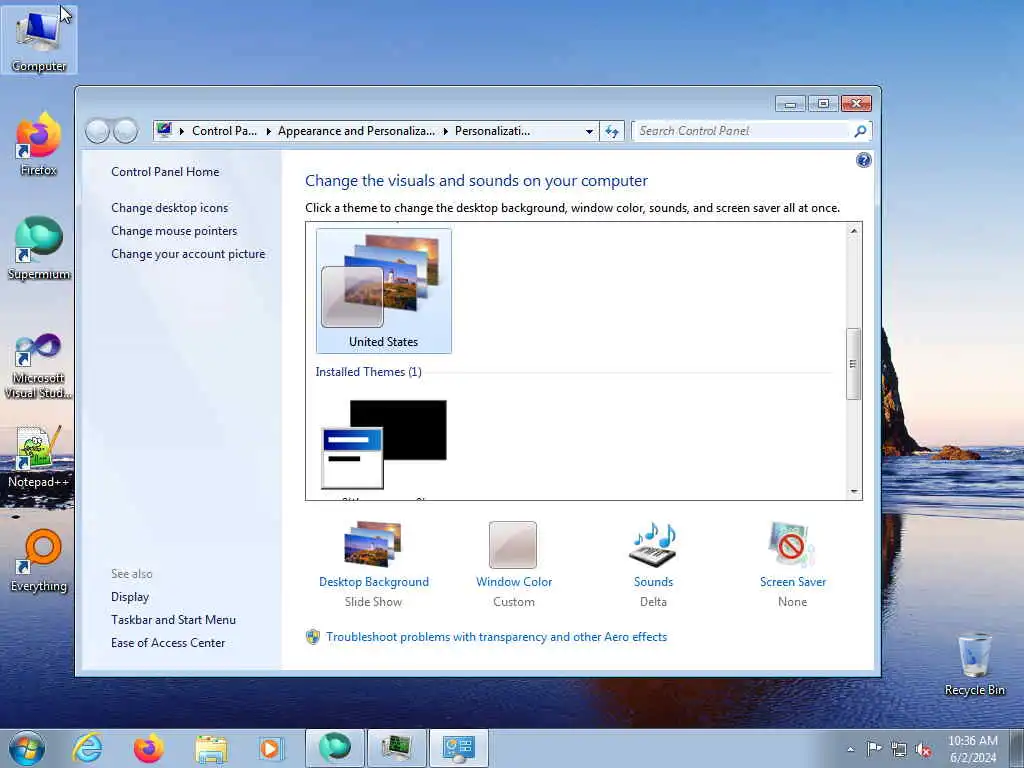Switch to the monitor-icon taskbar window
The image size is (1024, 768).
coord(396,748)
